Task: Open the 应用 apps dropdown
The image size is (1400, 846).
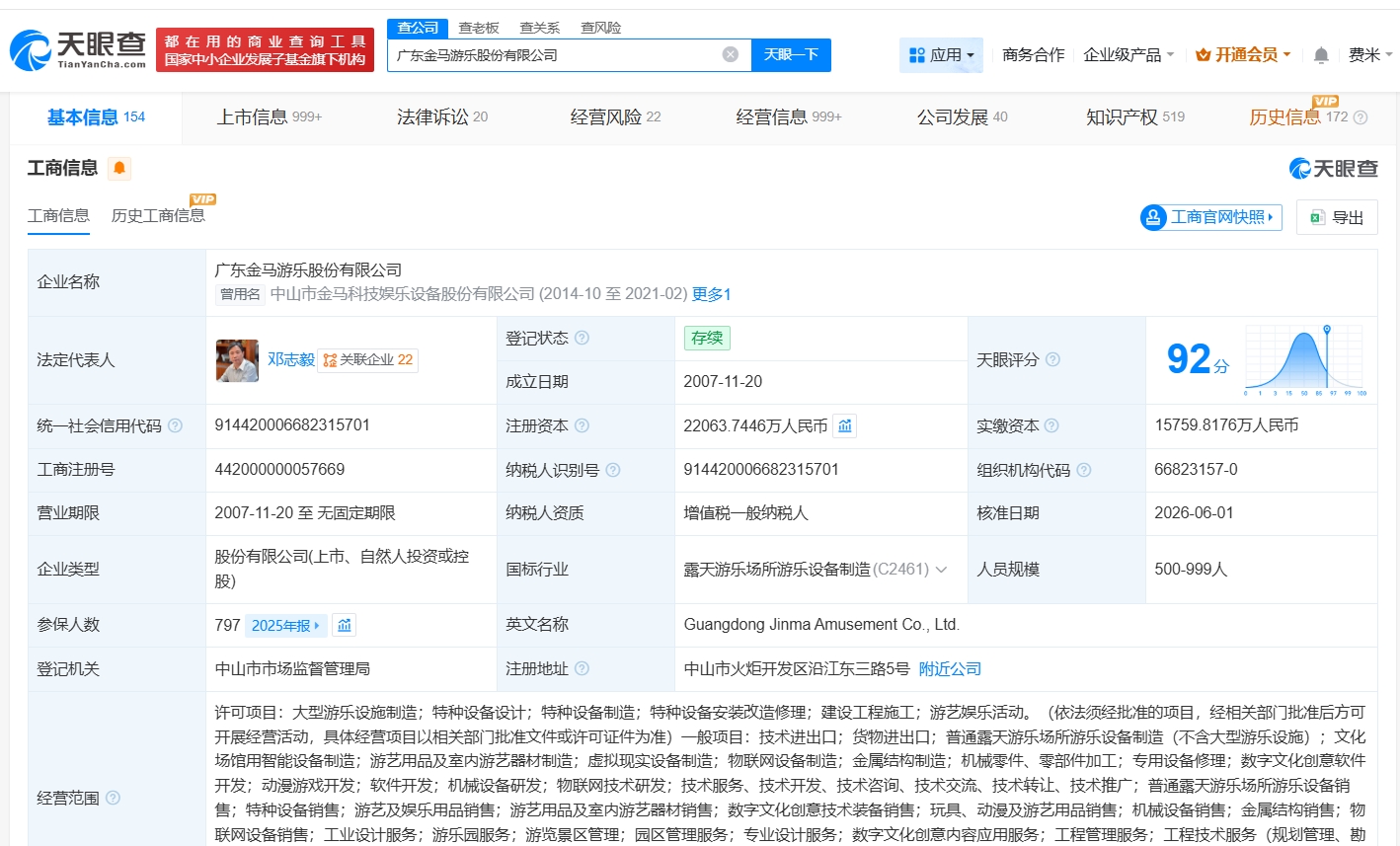Action: (941, 55)
